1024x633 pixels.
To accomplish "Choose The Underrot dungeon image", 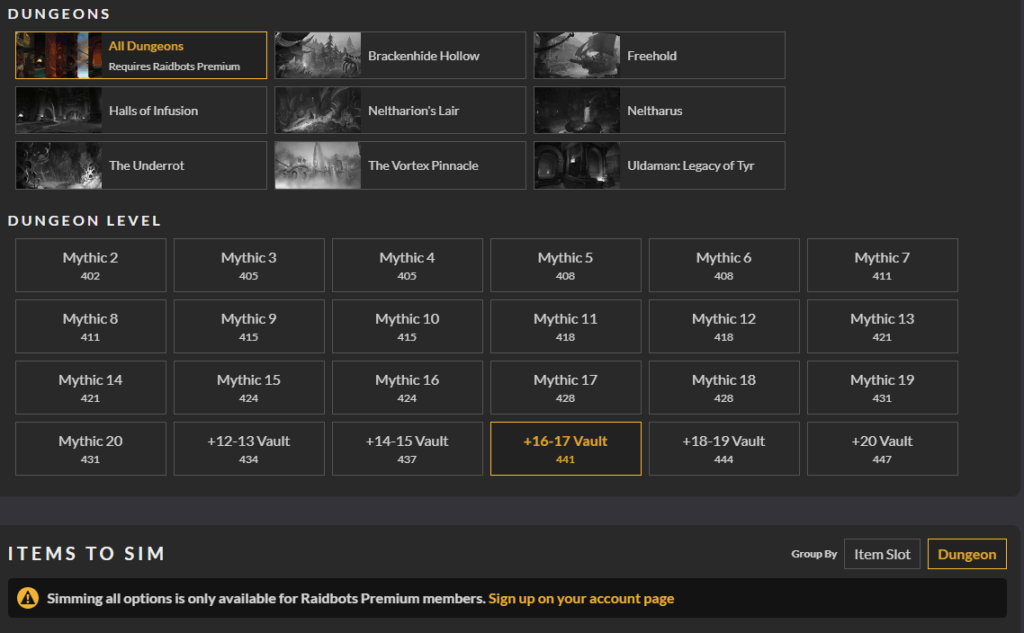I will (x=60, y=165).
